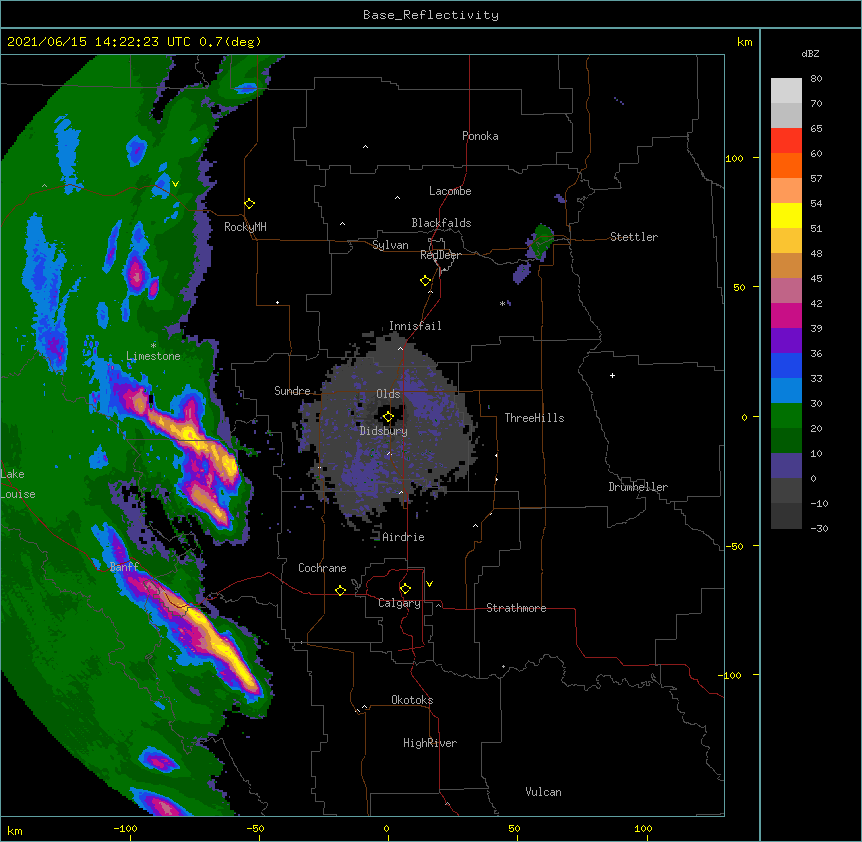The image size is (862, 842).
Task: Click the asterisk marker above Limestone label
Action: [153, 346]
